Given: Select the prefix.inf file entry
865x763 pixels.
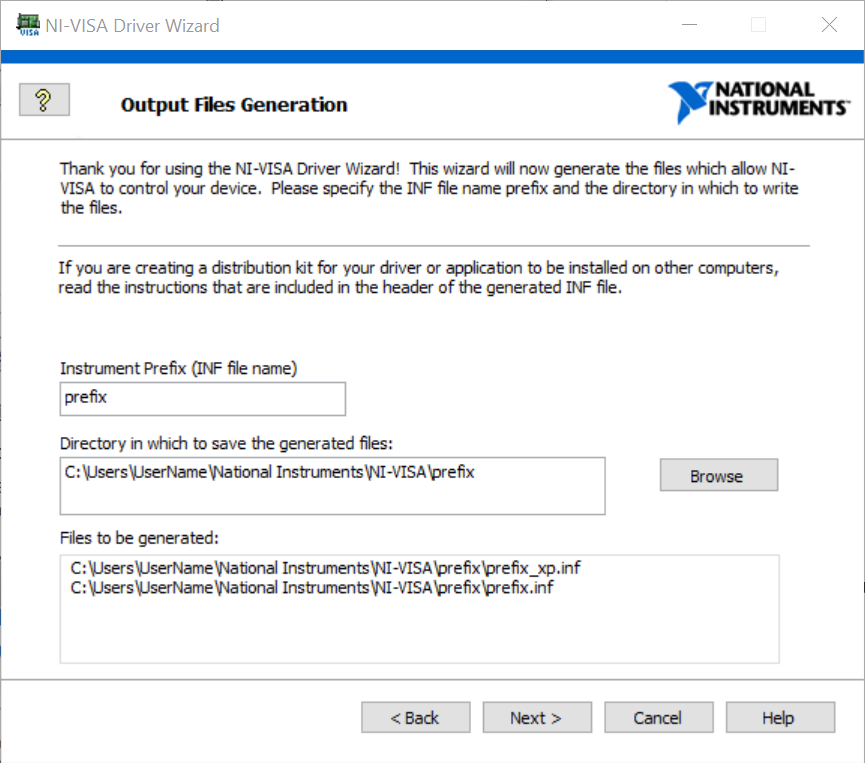Looking at the screenshot, I should [x=312, y=588].
